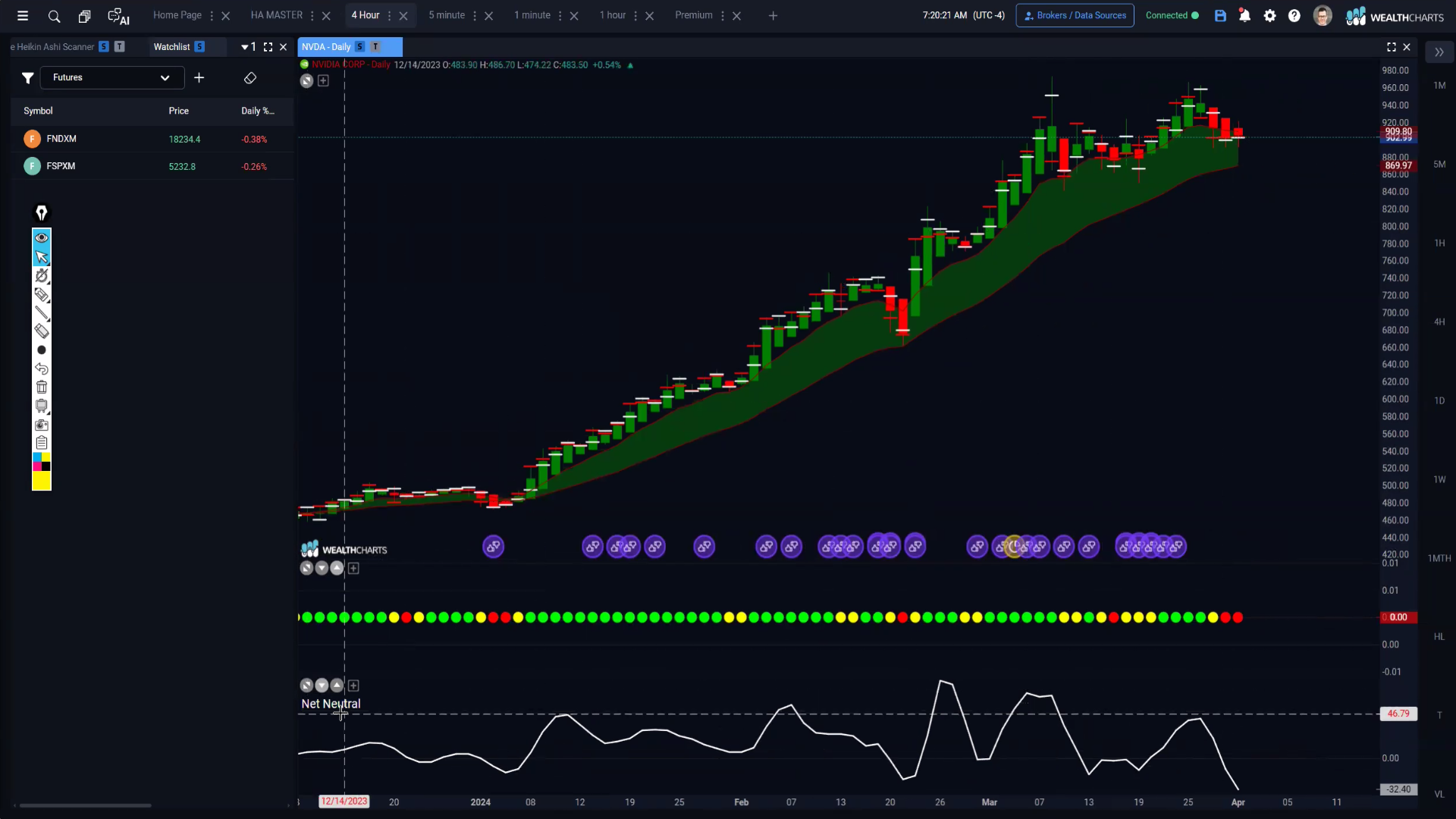Switch to the Premium tab

tap(694, 15)
